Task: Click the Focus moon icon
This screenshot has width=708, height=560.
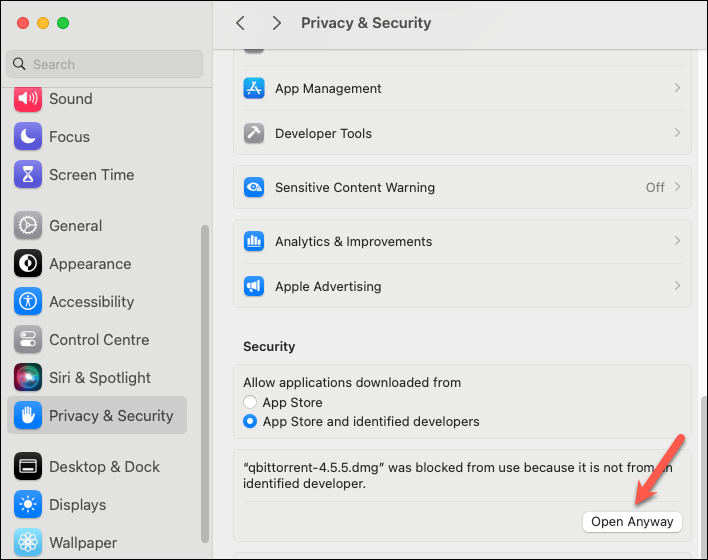Action: click(x=28, y=136)
